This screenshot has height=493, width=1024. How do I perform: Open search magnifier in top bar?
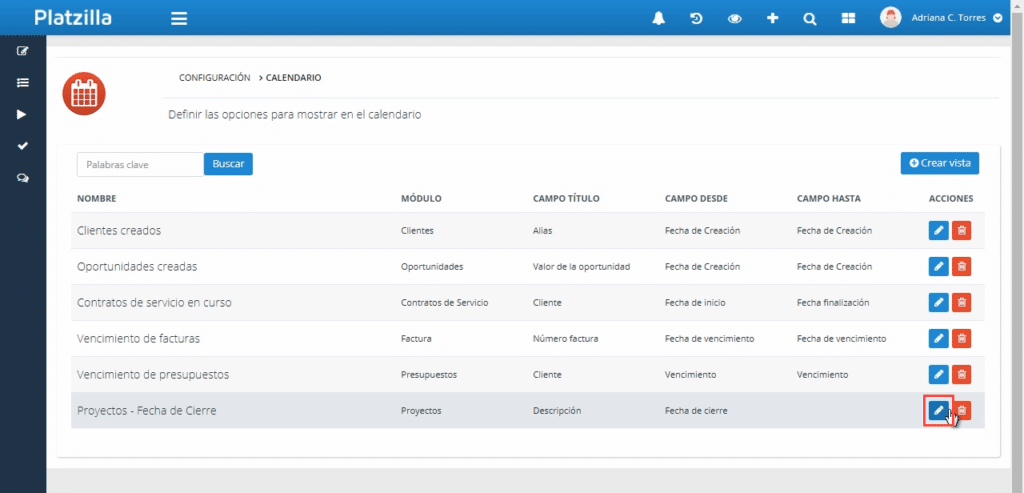[809, 18]
